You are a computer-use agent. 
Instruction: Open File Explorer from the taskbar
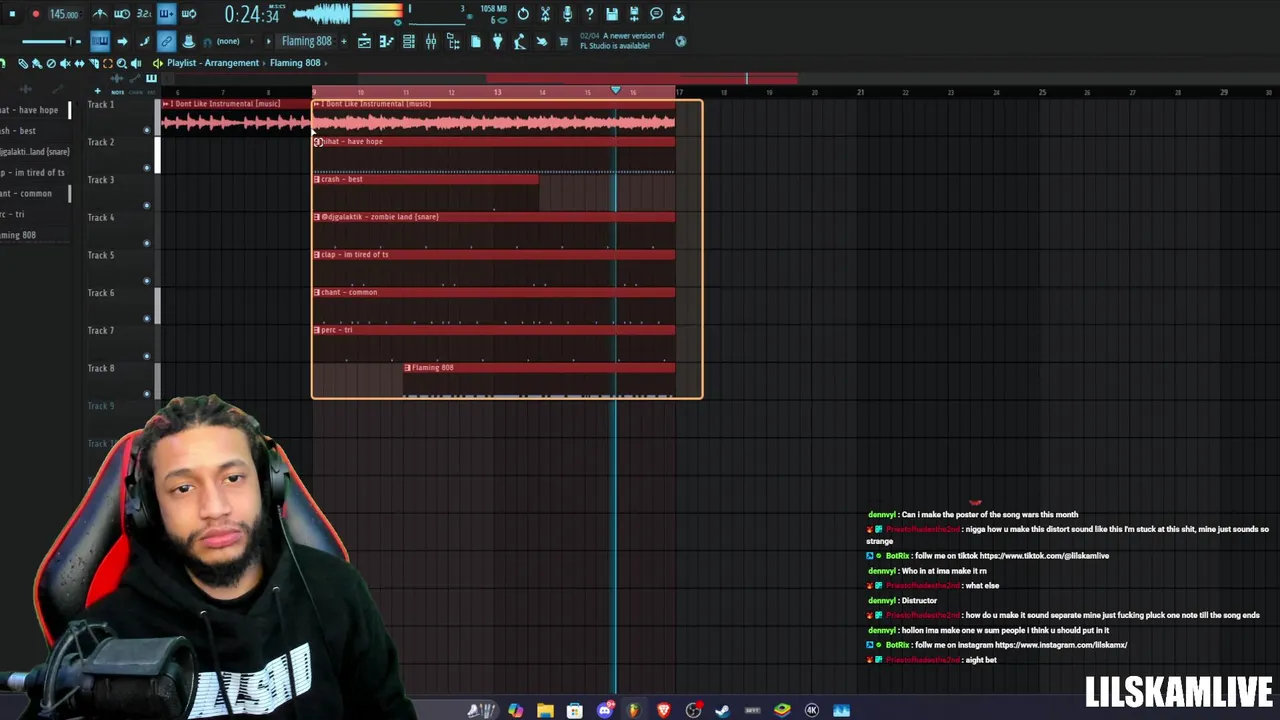[545, 710]
